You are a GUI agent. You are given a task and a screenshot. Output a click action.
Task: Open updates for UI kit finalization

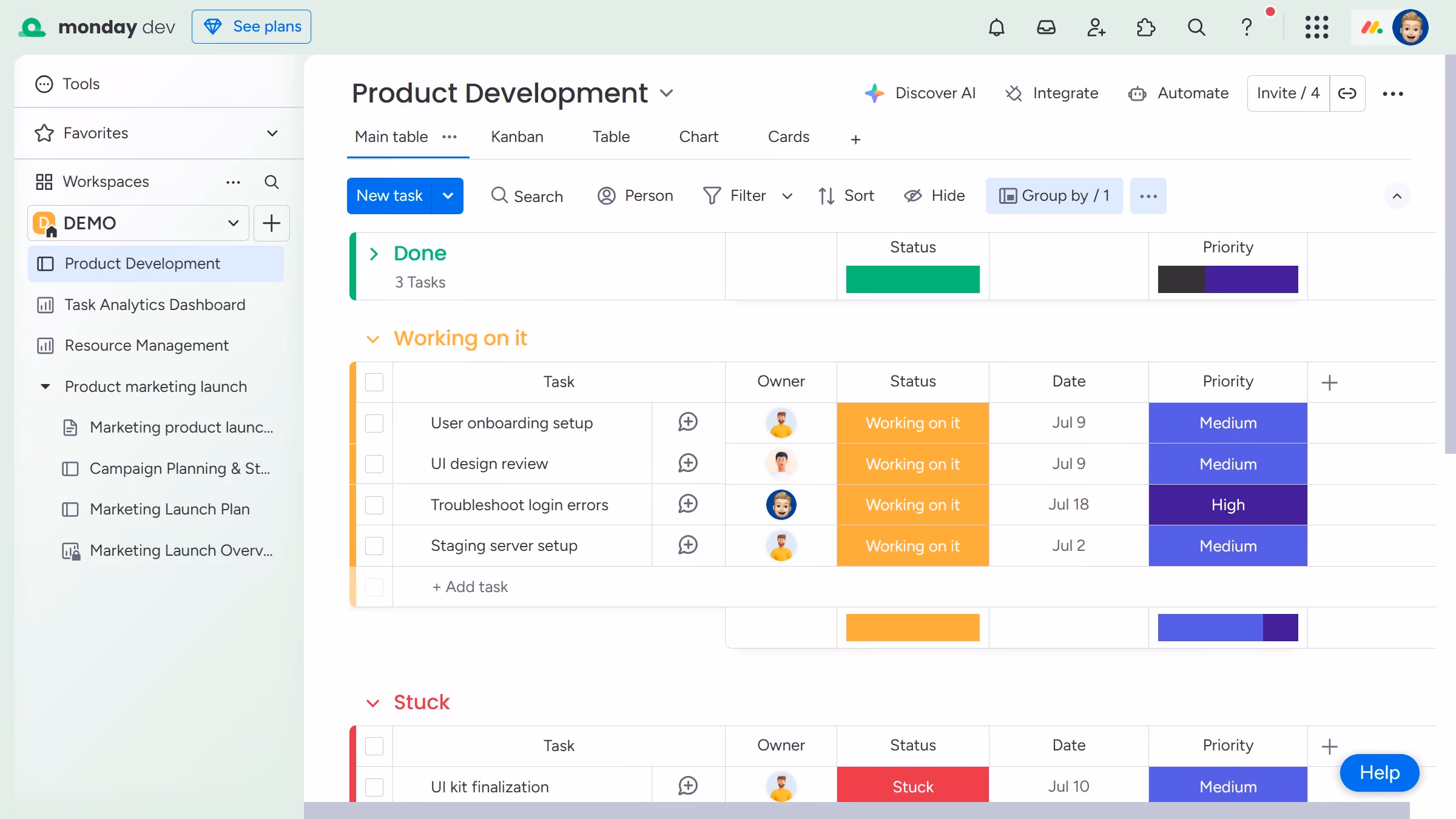pos(688,786)
